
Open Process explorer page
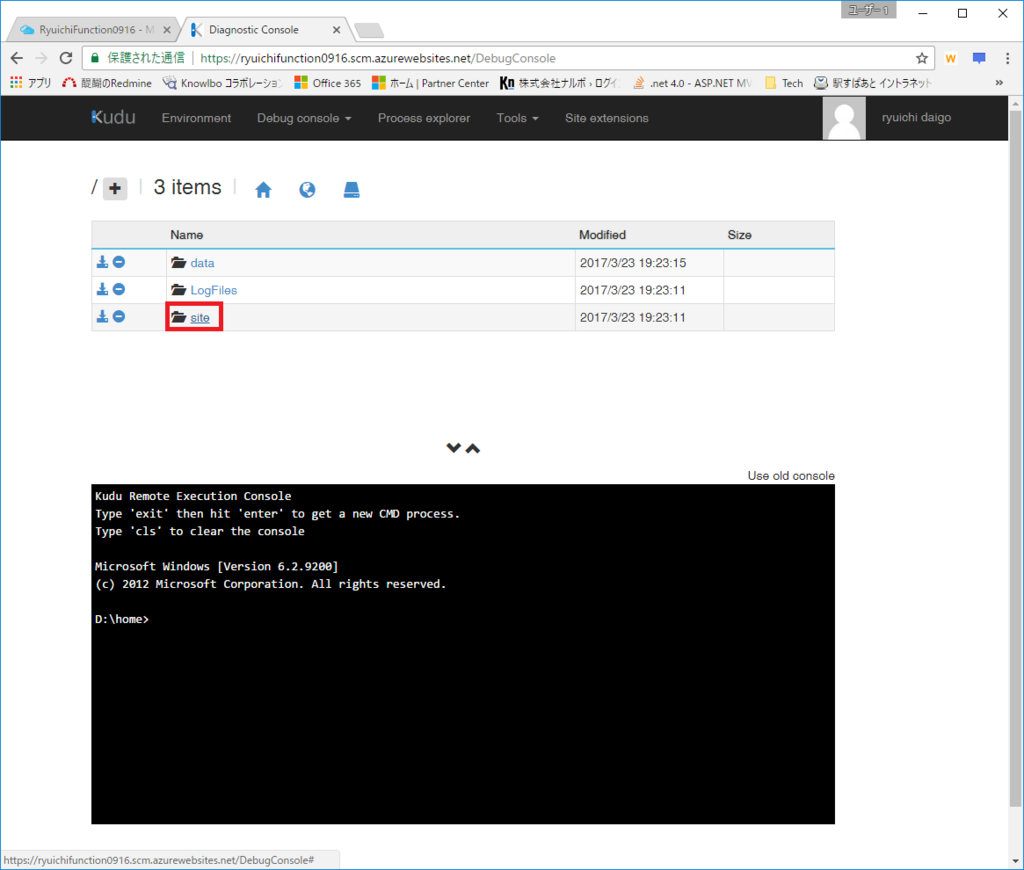tap(424, 118)
